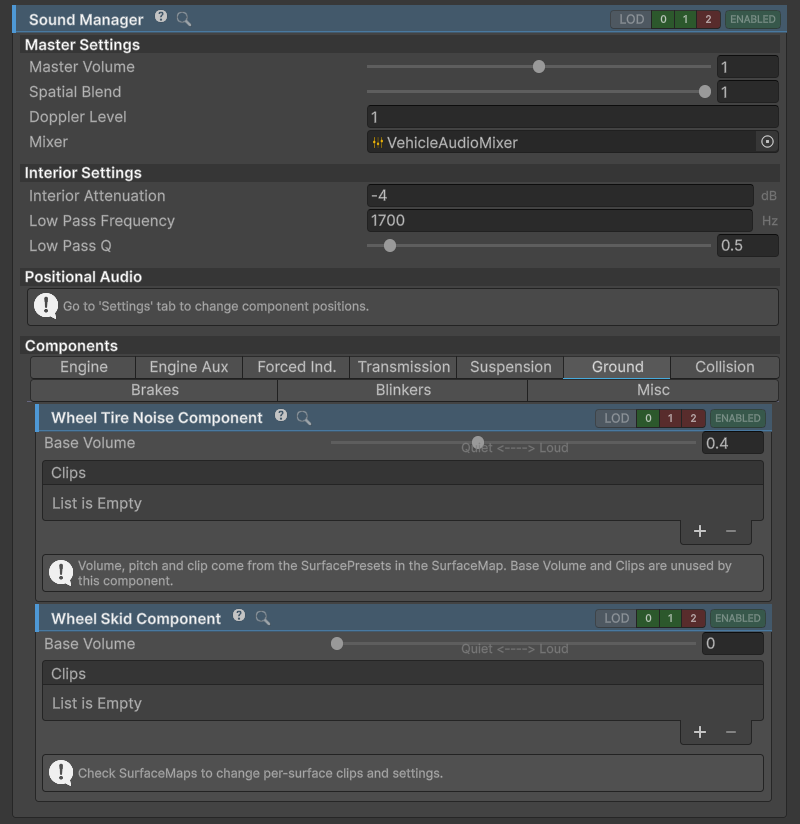Click the Spatial Blend slider handle
This screenshot has height=824, width=800.
coord(705,92)
